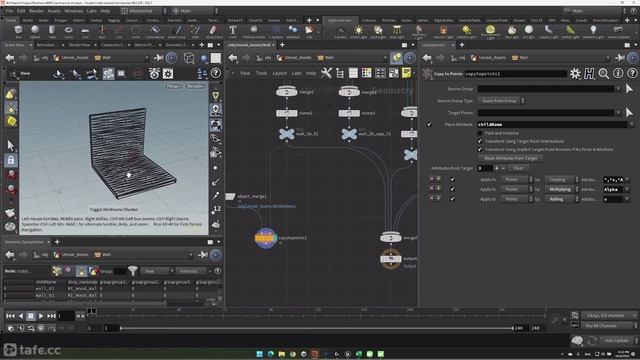Toggle Transform Using Target Point Orientations
Image resolution: width=640 pixels, height=360 pixels.
coord(480,141)
